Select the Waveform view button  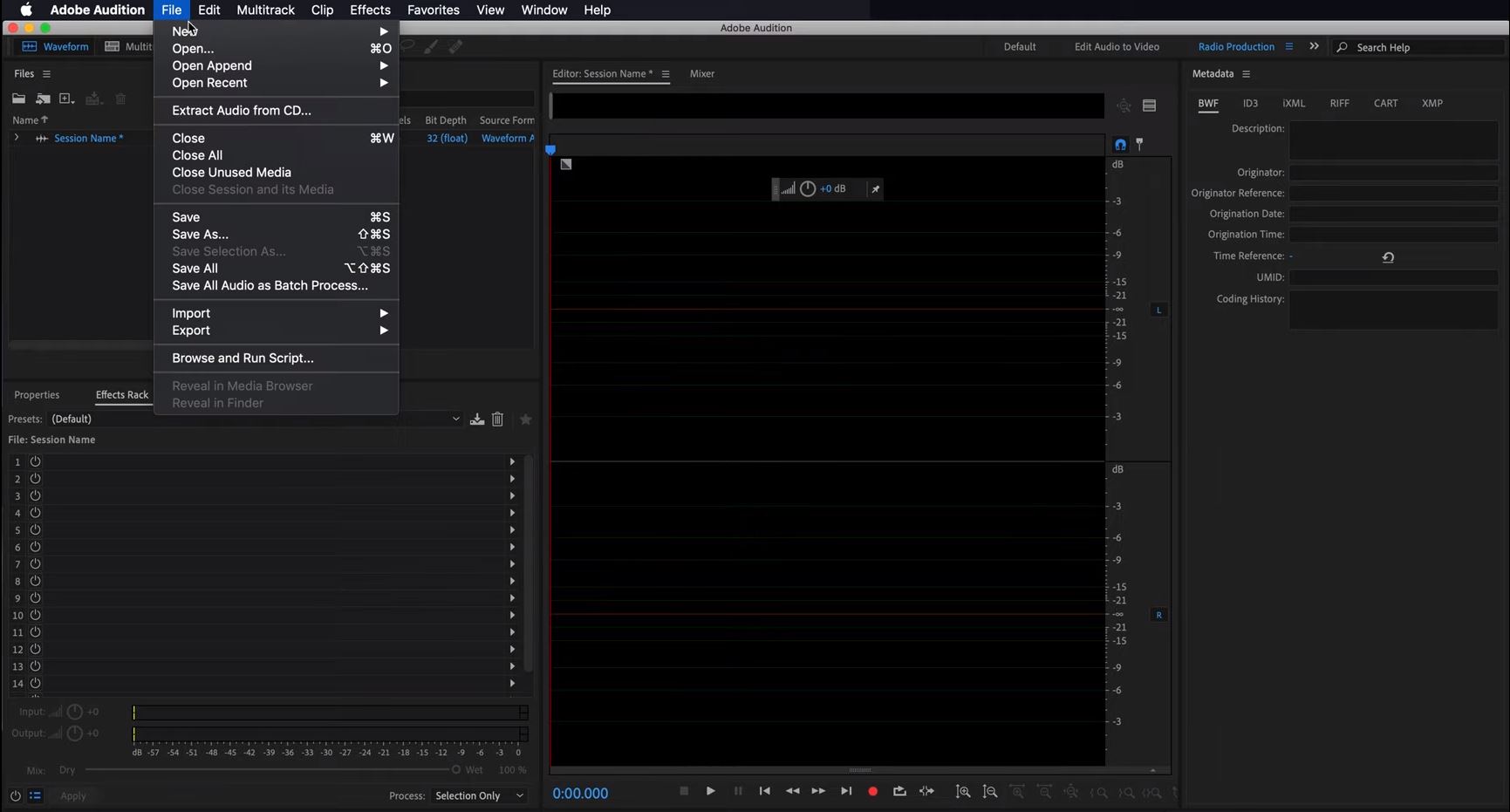click(x=56, y=47)
